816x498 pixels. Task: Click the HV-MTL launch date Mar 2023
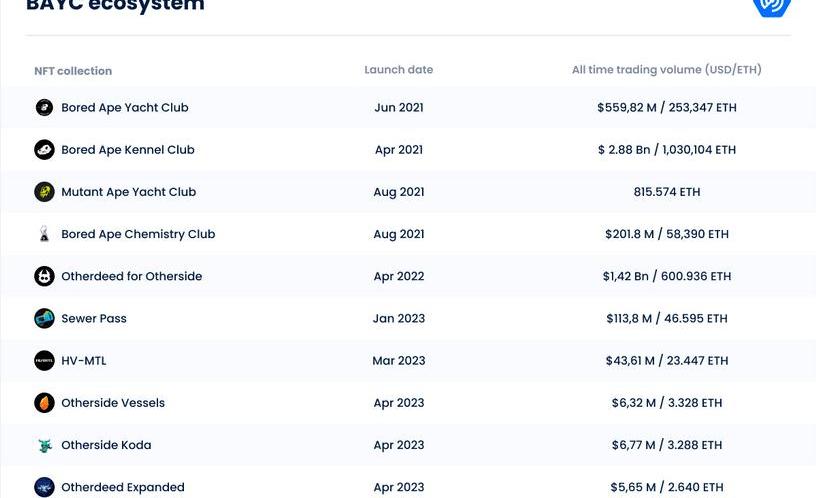tap(398, 361)
